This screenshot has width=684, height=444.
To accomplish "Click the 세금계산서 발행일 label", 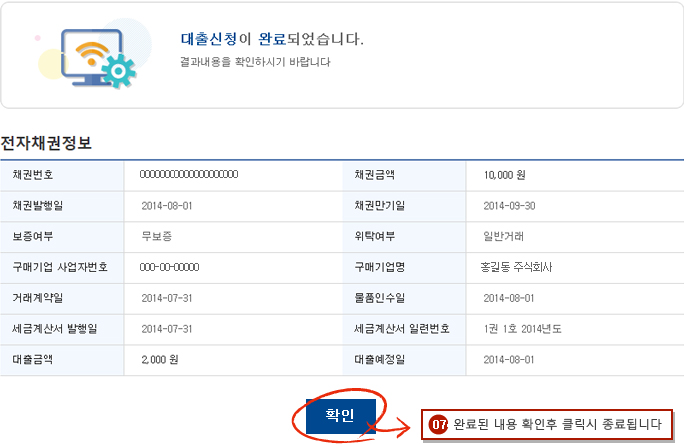I will point(55,329).
